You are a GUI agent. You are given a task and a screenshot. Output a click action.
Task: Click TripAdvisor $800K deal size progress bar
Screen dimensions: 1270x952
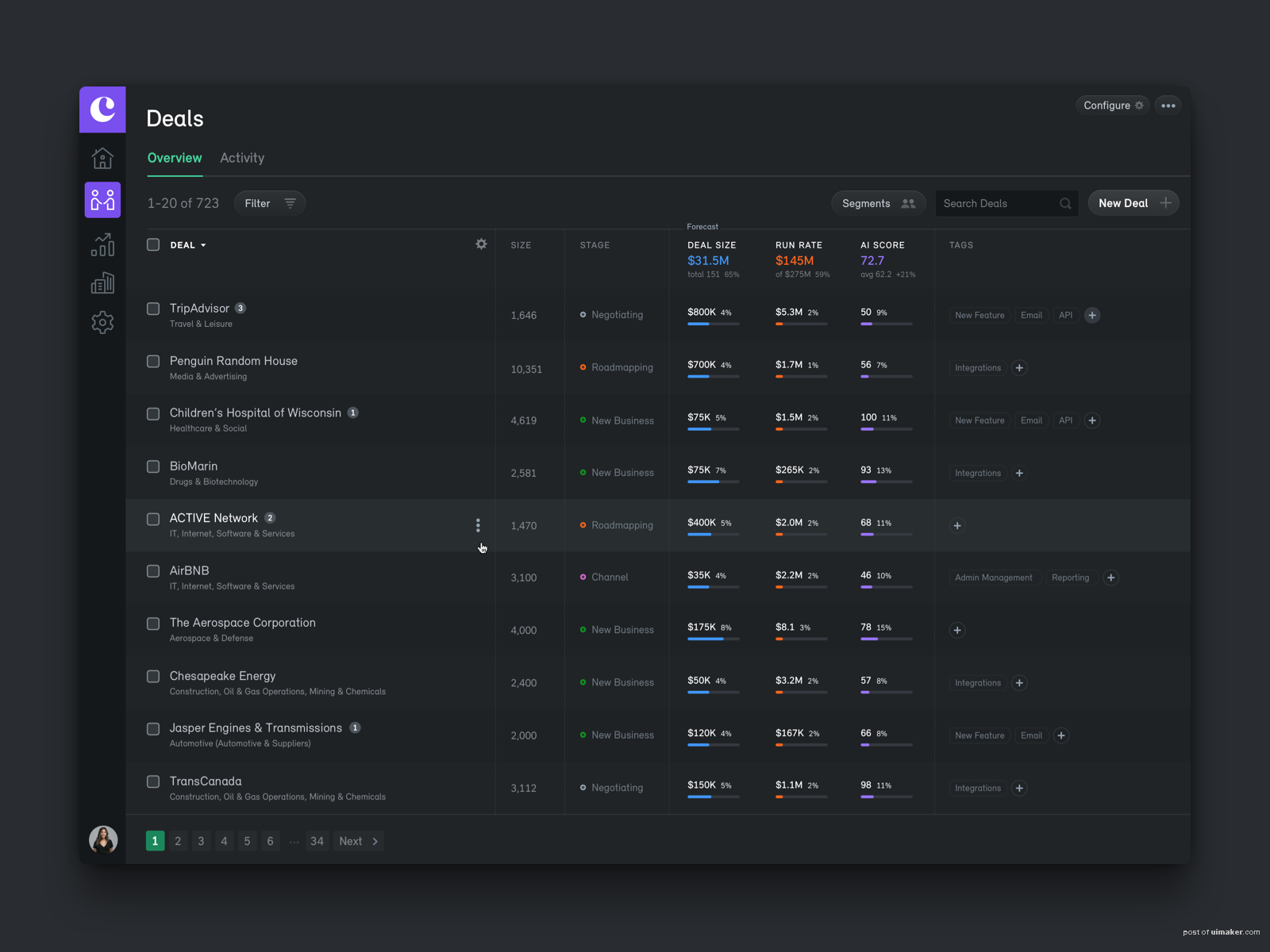pyautogui.click(x=713, y=324)
